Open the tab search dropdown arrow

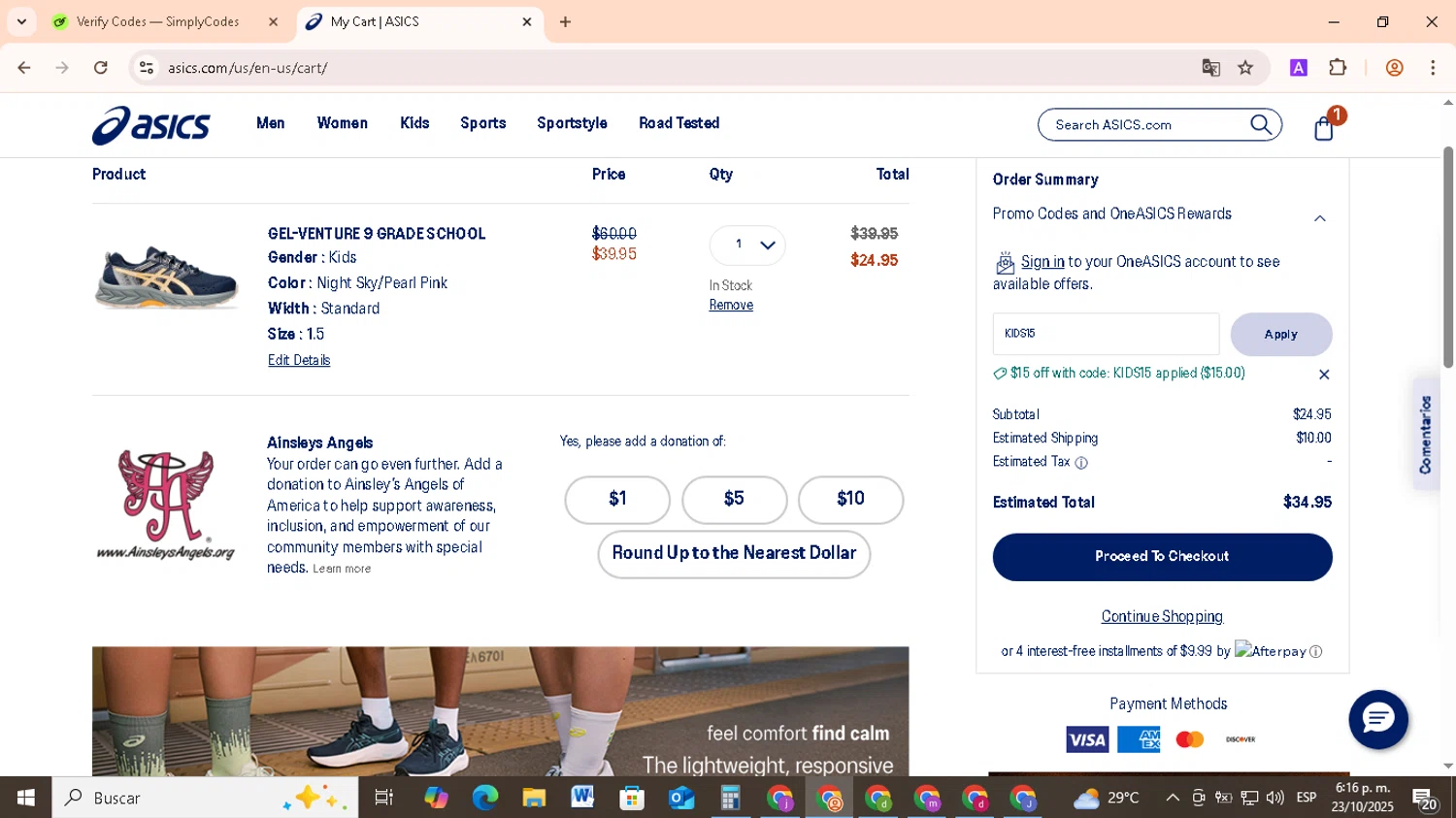click(x=21, y=21)
